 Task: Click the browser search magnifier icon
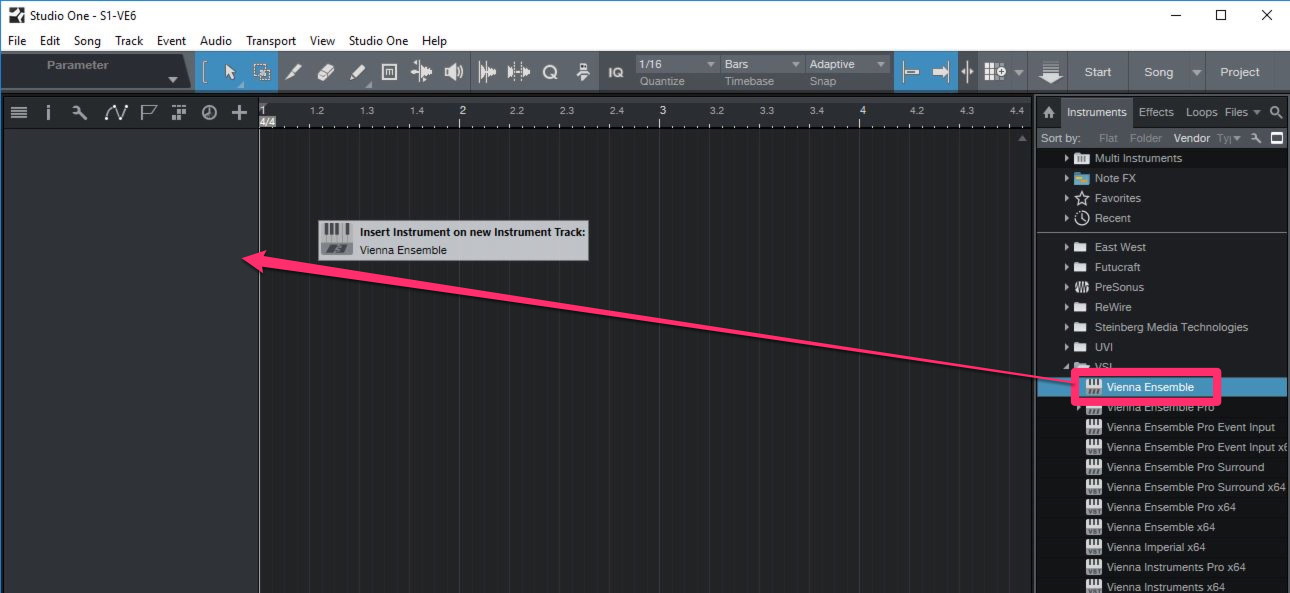1276,112
